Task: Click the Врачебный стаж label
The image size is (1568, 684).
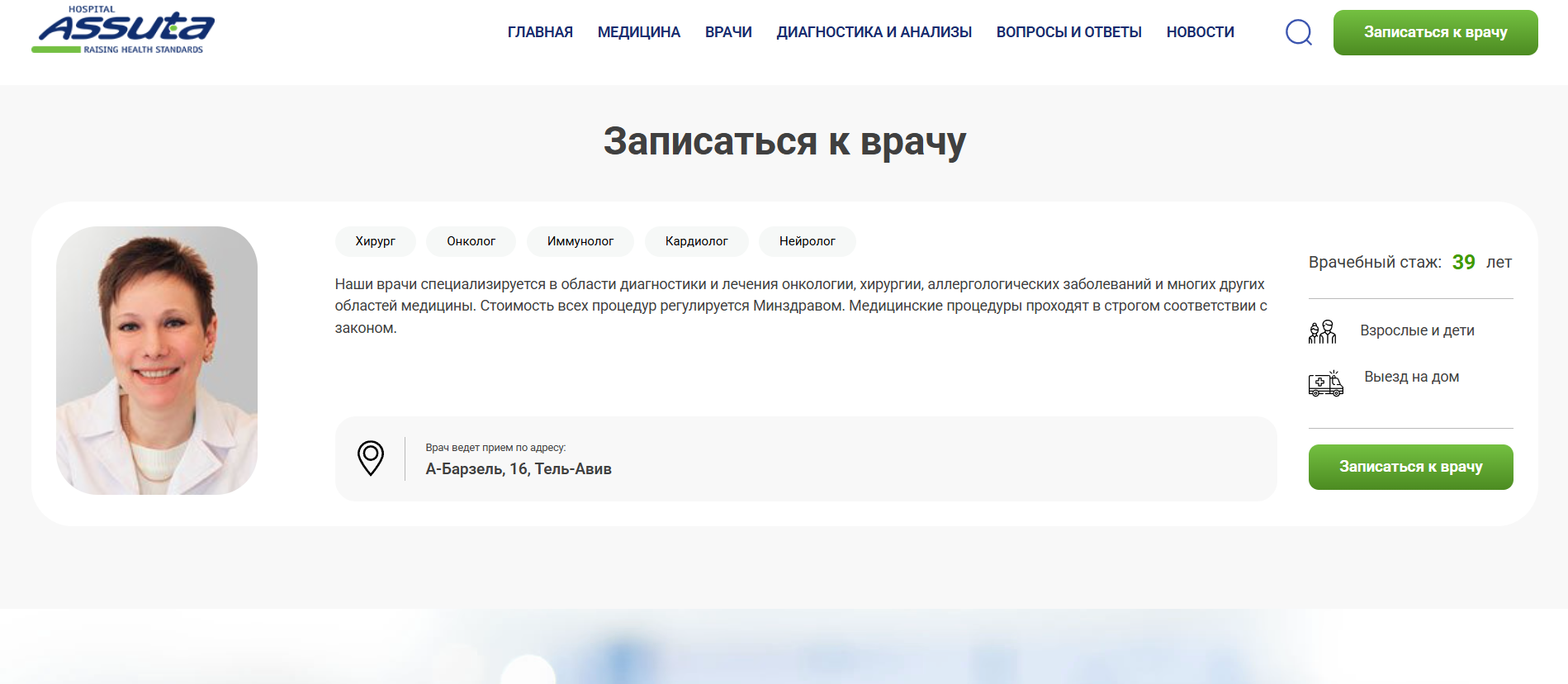Action: pyautogui.click(x=1375, y=263)
